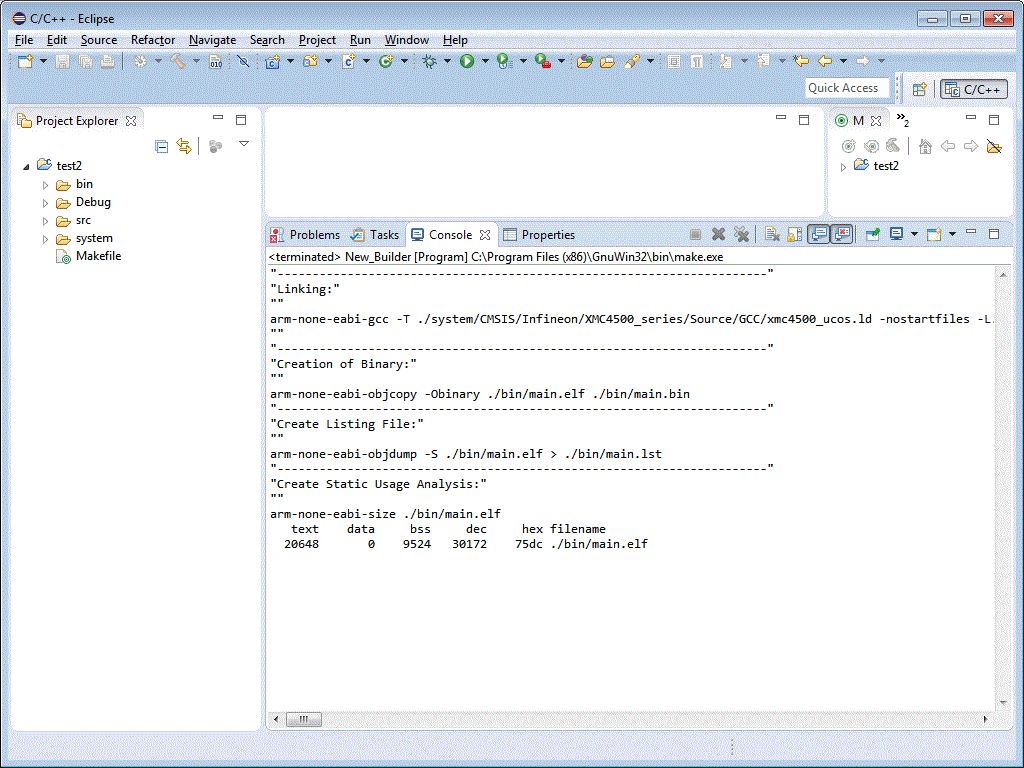Expand the system folder in Project Explorer
Image resolution: width=1024 pixels, height=768 pixels.
[45, 239]
